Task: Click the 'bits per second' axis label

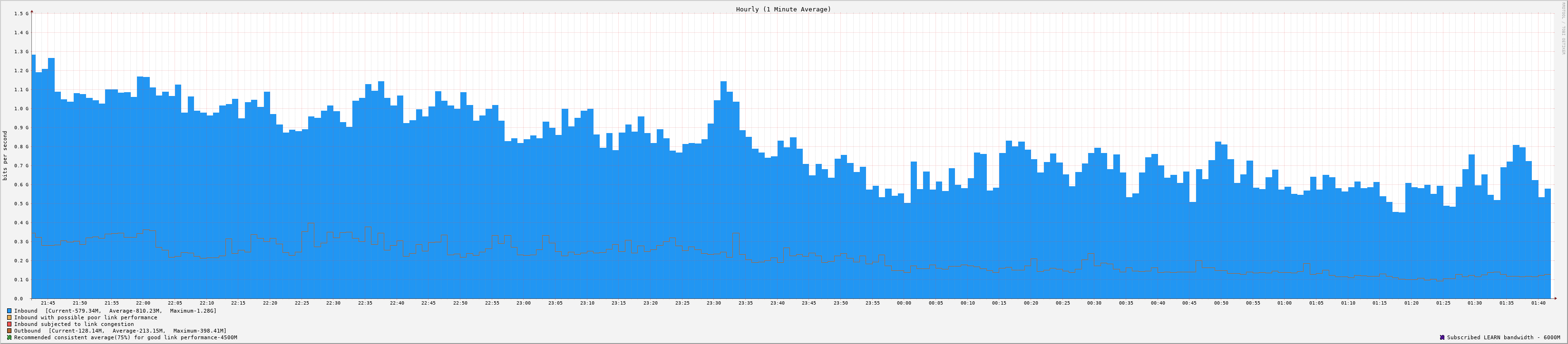Action: click(6, 155)
